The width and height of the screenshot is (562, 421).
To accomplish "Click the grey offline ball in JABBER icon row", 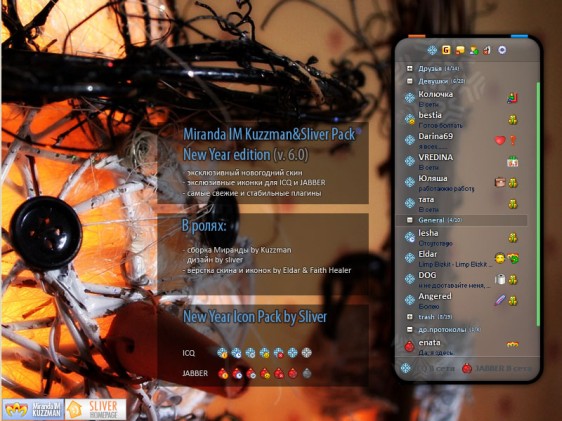I will (x=307, y=374).
